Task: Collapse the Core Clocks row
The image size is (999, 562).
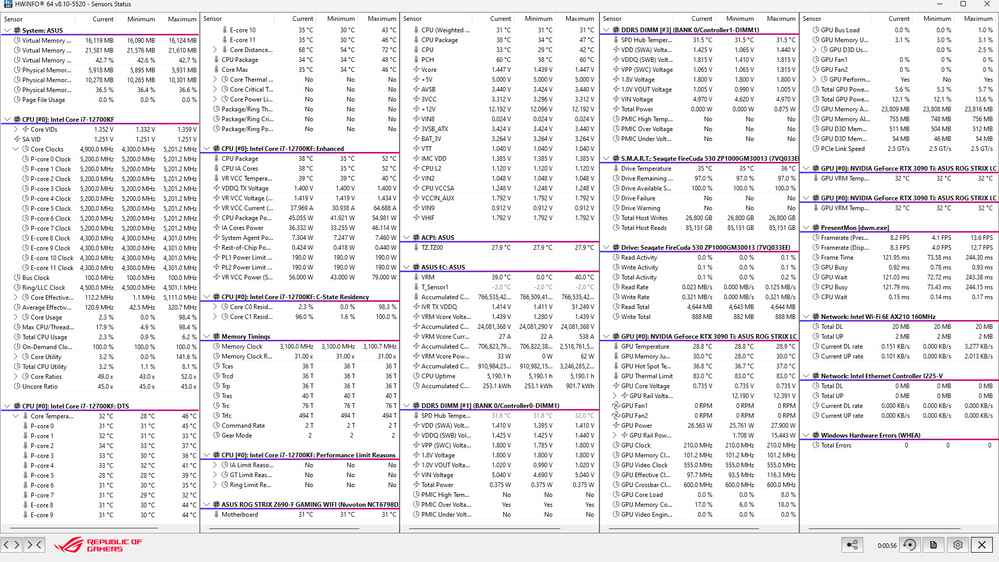Action: [16, 149]
